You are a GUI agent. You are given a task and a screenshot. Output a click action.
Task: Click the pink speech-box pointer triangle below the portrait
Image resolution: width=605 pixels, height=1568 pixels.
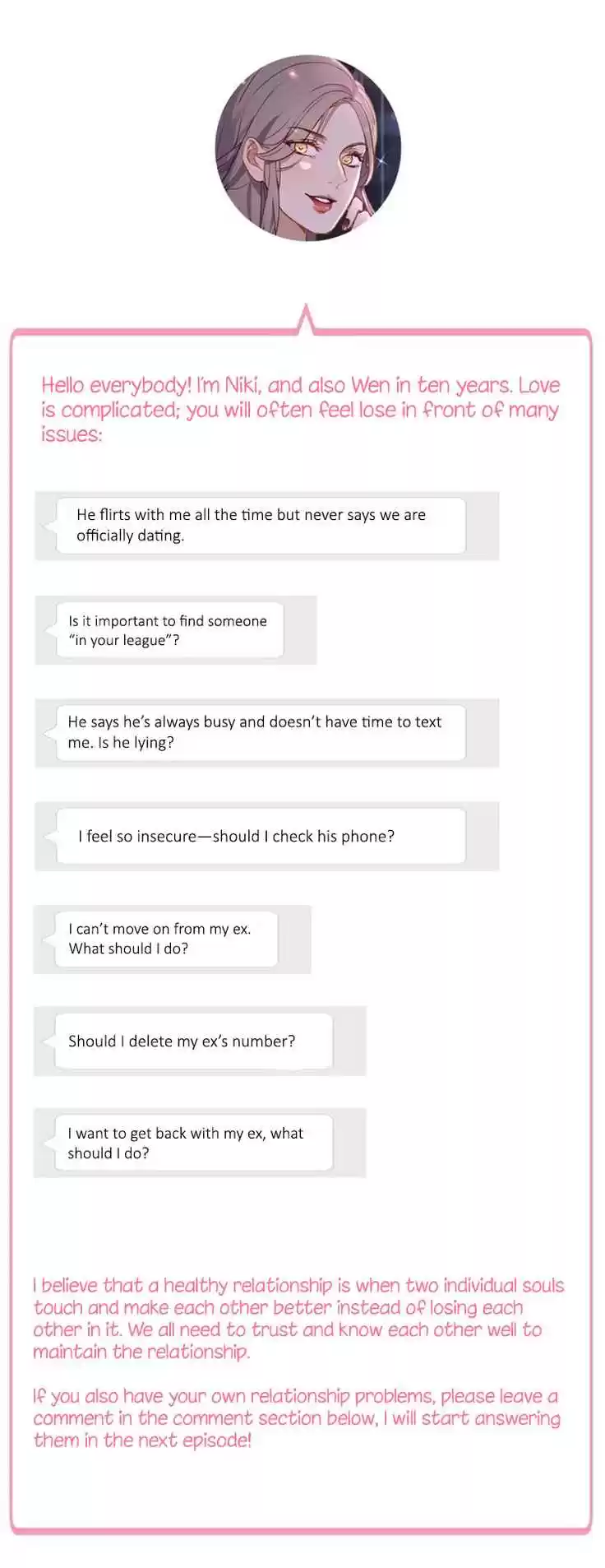(x=307, y=321)
